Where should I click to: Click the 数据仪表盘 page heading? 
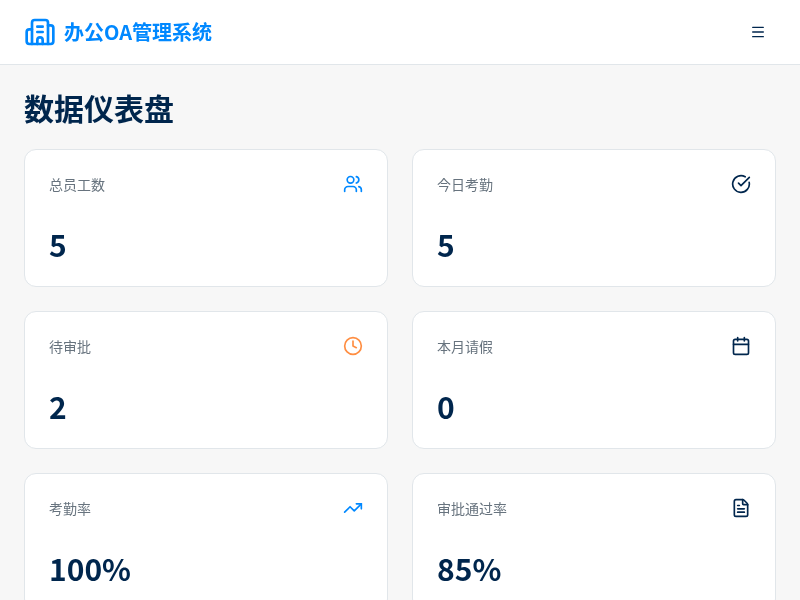click(x=99, y=109)
